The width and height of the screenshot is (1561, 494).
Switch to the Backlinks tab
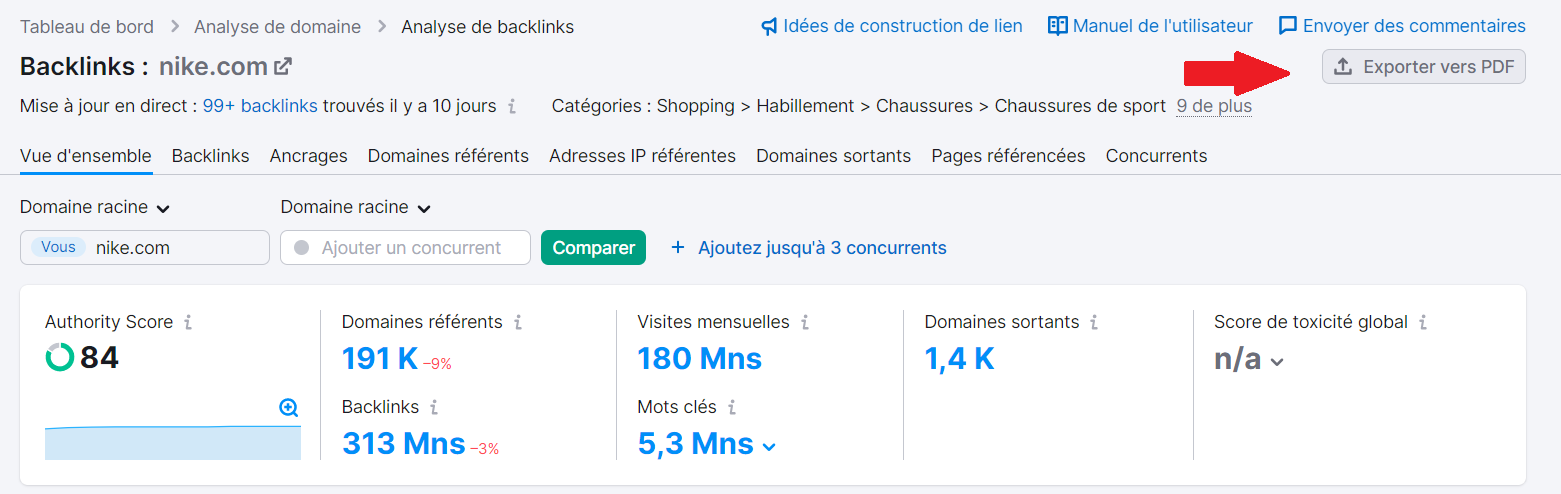pos(211,156)
